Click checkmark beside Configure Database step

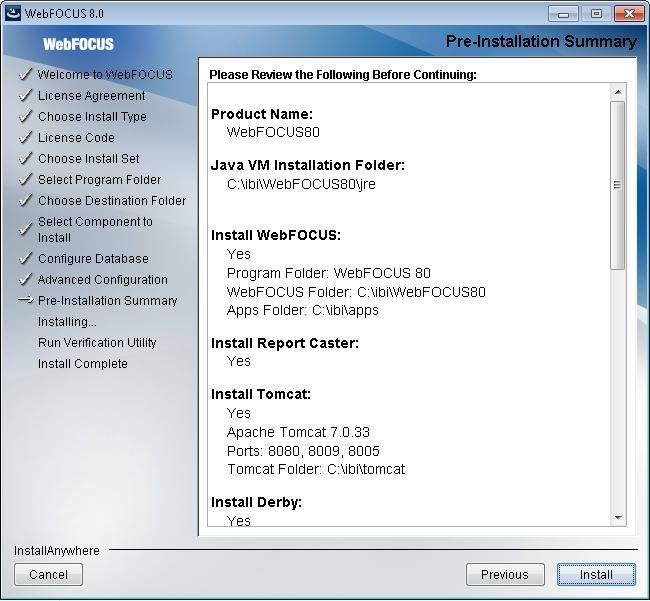[x=26, y=258]
